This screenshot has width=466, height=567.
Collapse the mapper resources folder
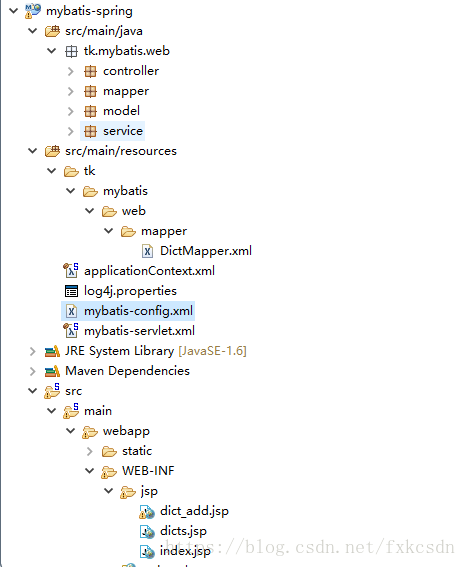click(109, 230)
